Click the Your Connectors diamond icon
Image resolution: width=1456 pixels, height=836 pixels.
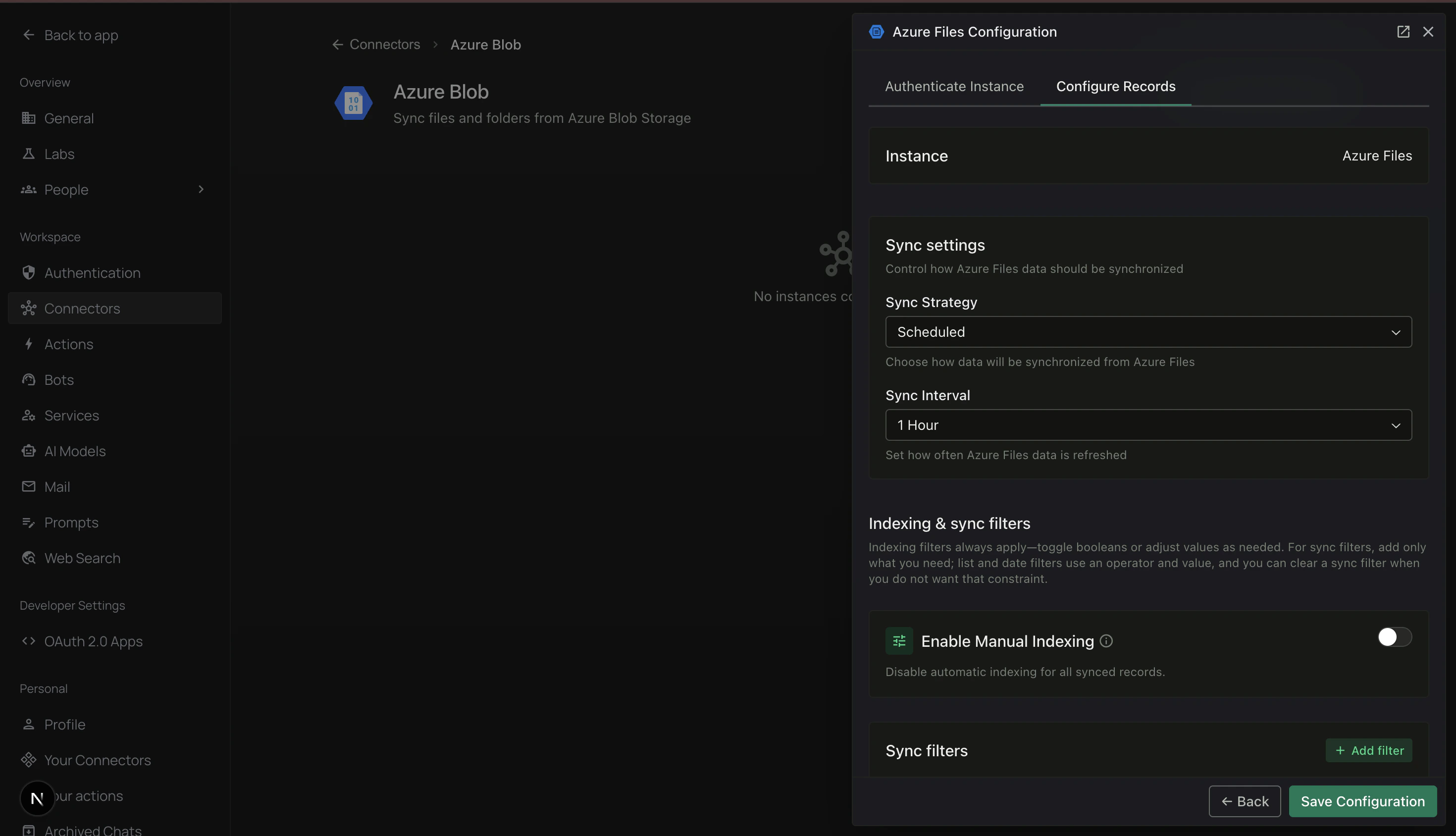tap(29, 760)
